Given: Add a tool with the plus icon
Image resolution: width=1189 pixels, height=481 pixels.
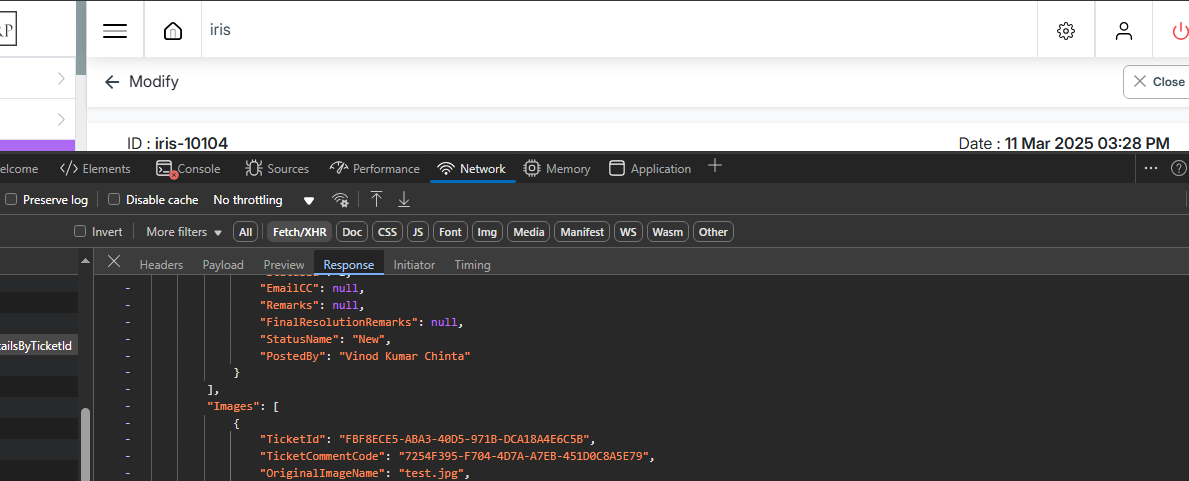Looking at the screenshot, I should (714, 166).
